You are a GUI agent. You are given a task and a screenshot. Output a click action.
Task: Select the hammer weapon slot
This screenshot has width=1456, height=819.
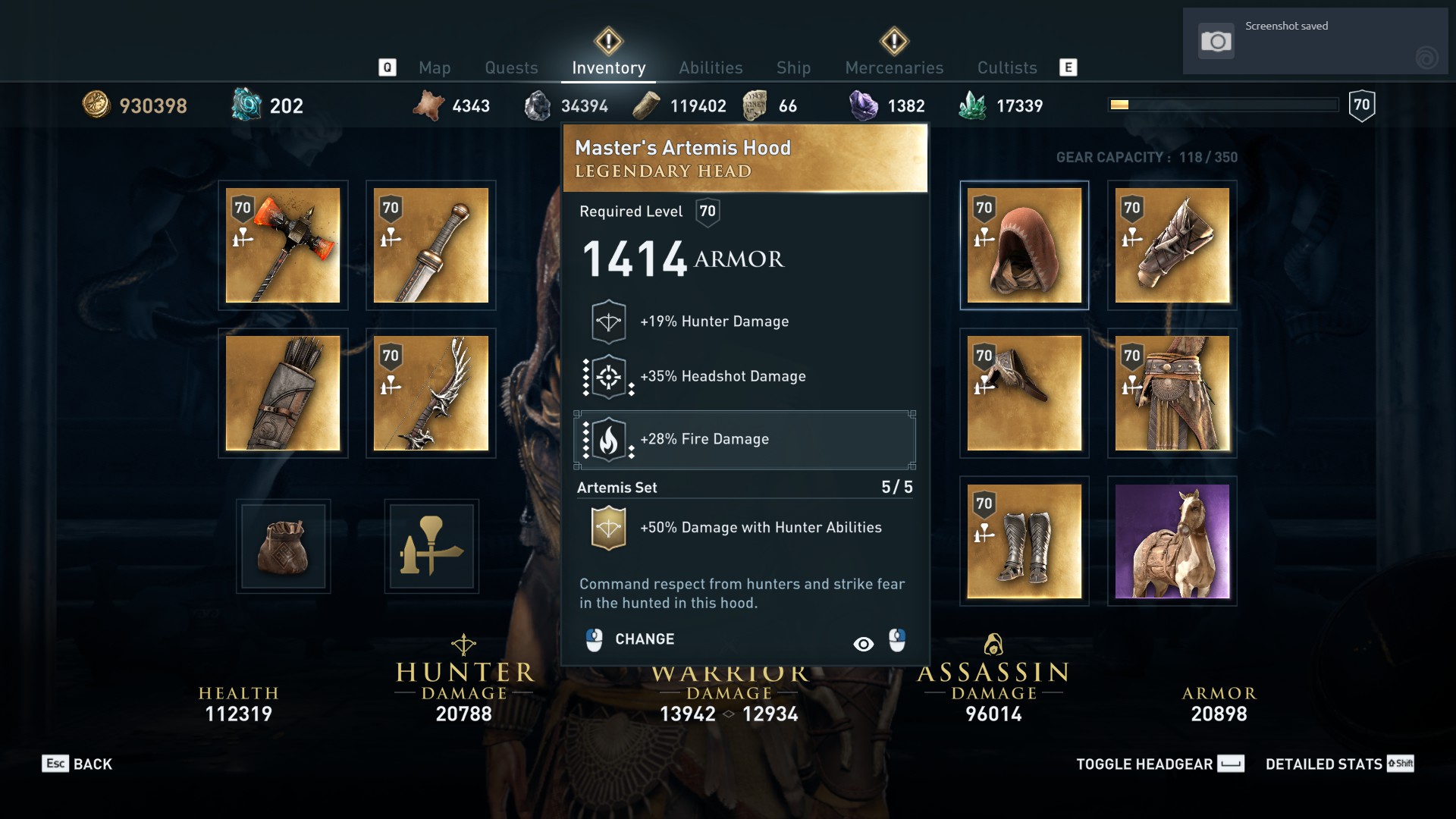click(x=283, y=245)
